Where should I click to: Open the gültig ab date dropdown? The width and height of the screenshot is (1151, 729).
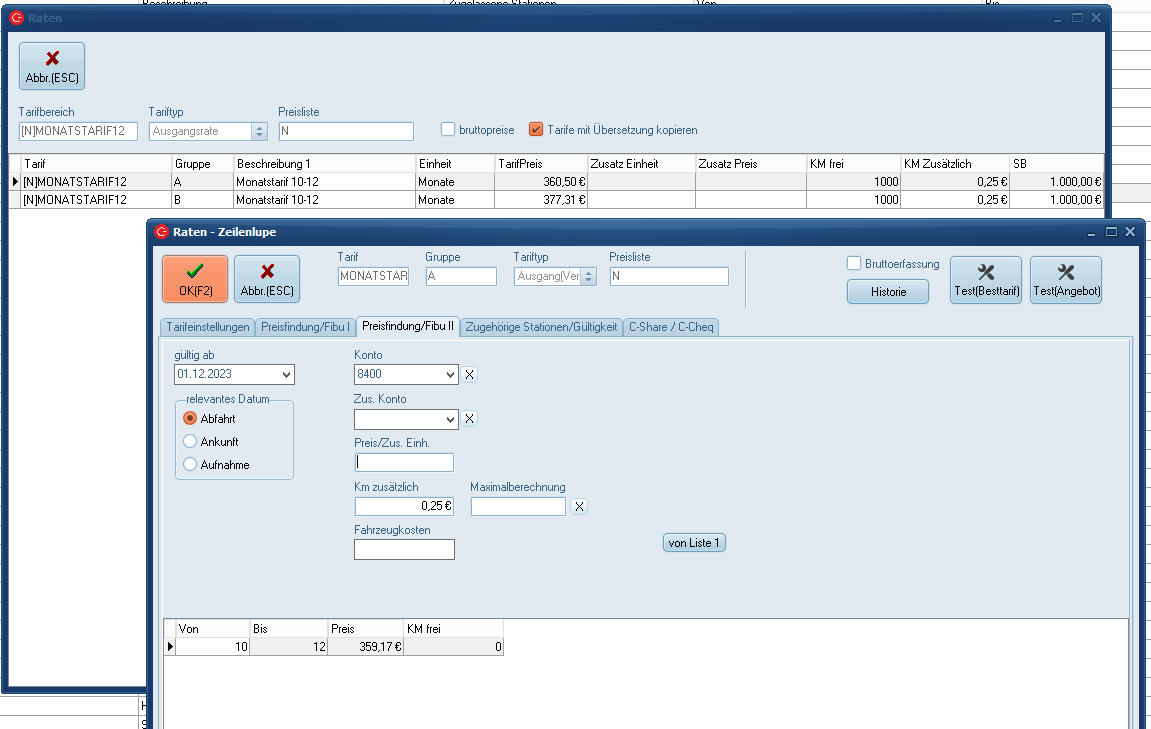point(286,374)
